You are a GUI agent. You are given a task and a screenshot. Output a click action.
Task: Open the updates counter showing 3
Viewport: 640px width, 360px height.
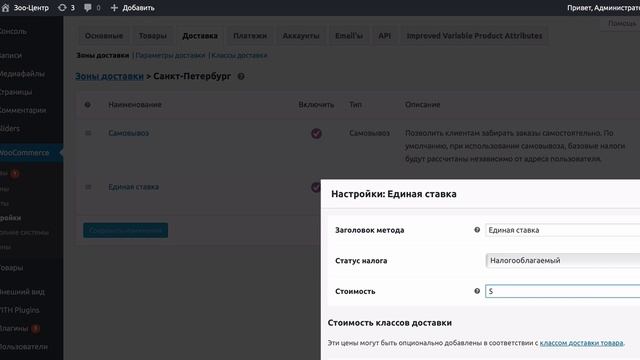66,8
